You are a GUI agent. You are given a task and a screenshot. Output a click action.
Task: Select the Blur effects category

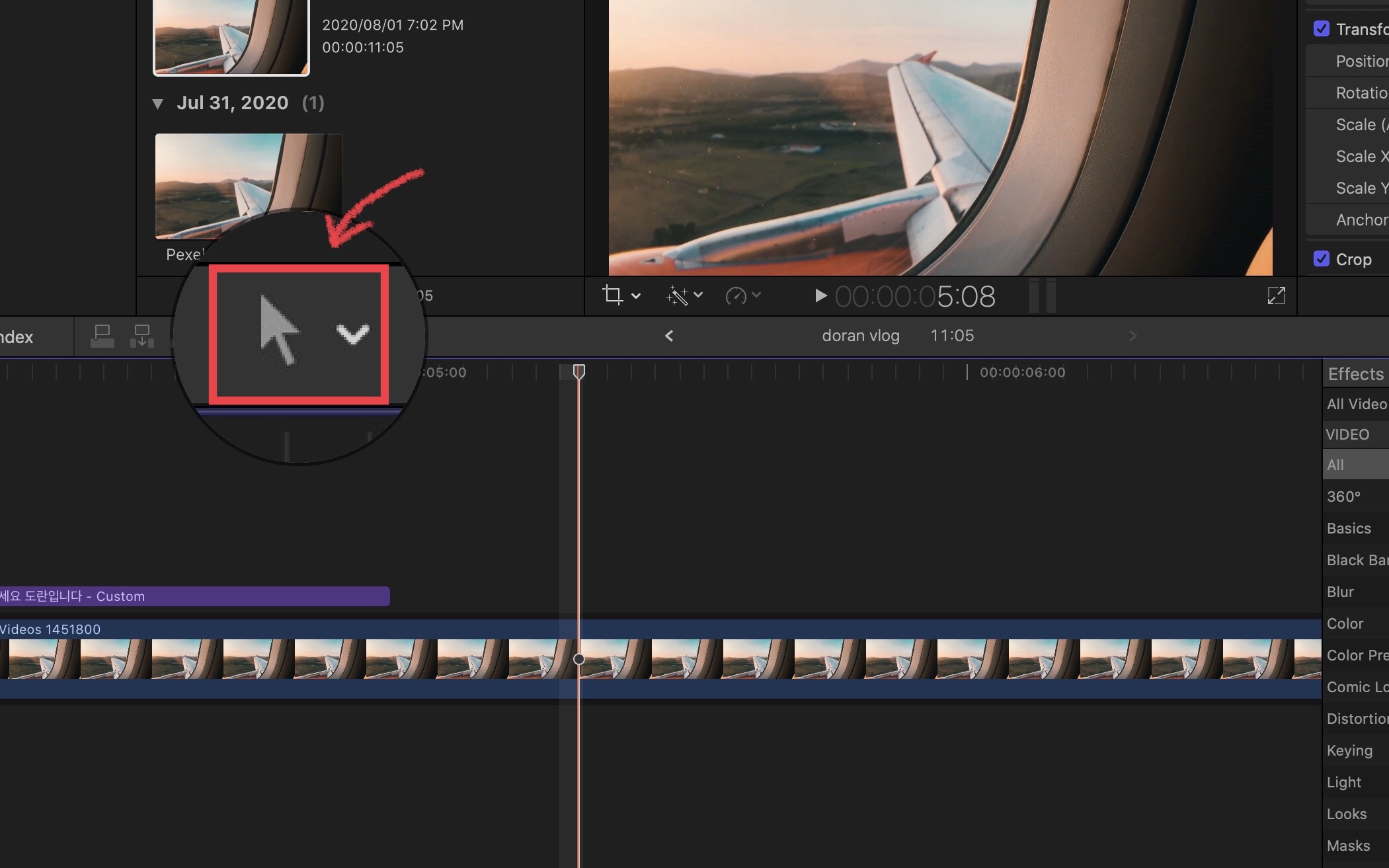click(x=1340, y=592)
